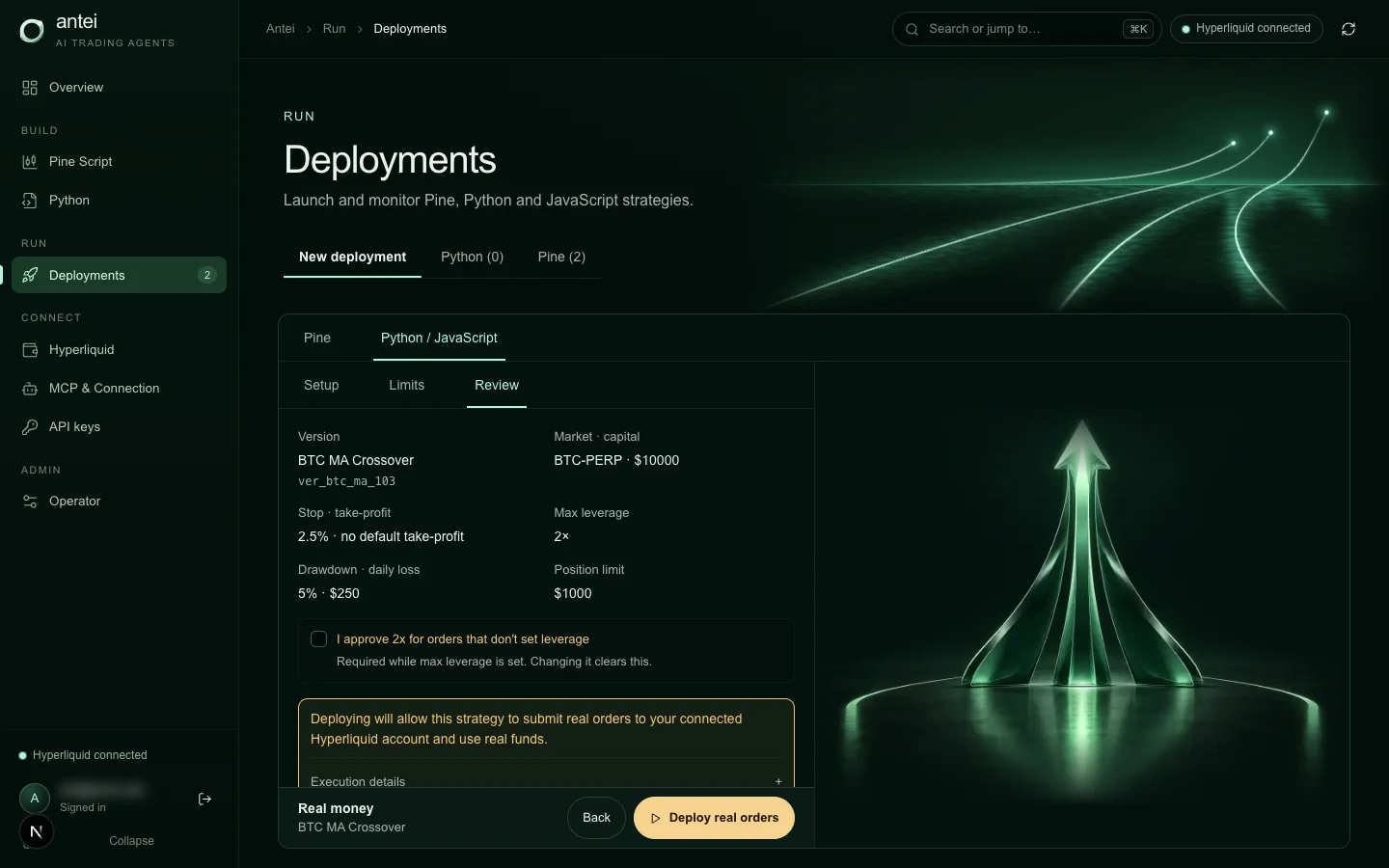Click the play icon on Deploy button
This screenshot has width=1389, height=868.
coord(656,818)
